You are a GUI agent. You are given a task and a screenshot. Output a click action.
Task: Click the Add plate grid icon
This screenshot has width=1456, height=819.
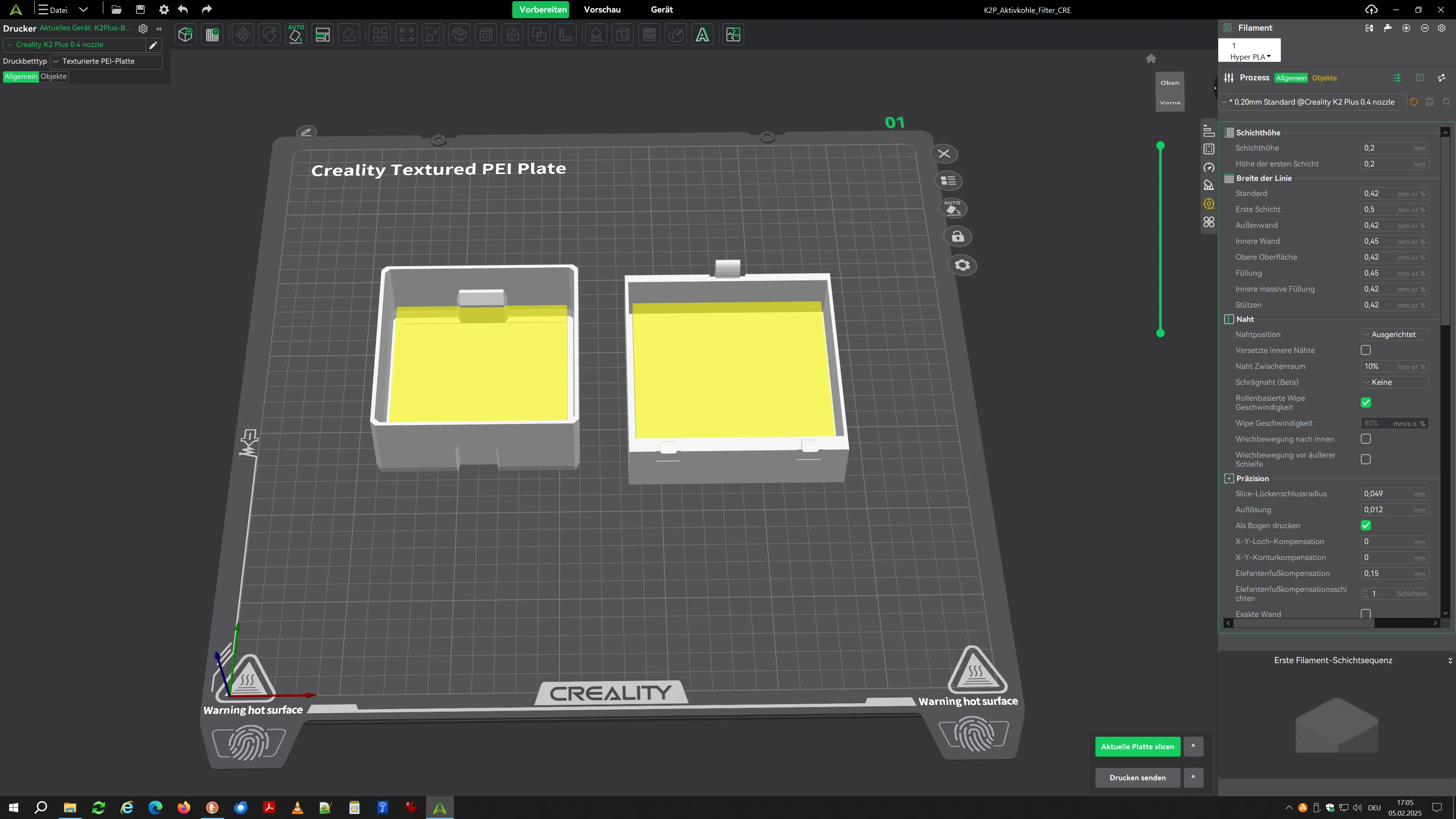coord(212,35)
